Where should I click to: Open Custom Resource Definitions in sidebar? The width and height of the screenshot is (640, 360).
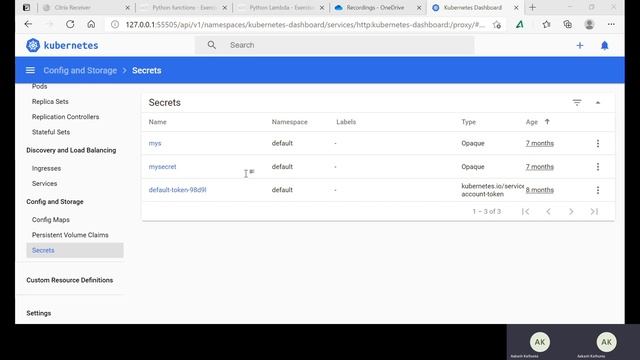click(70, 280)
